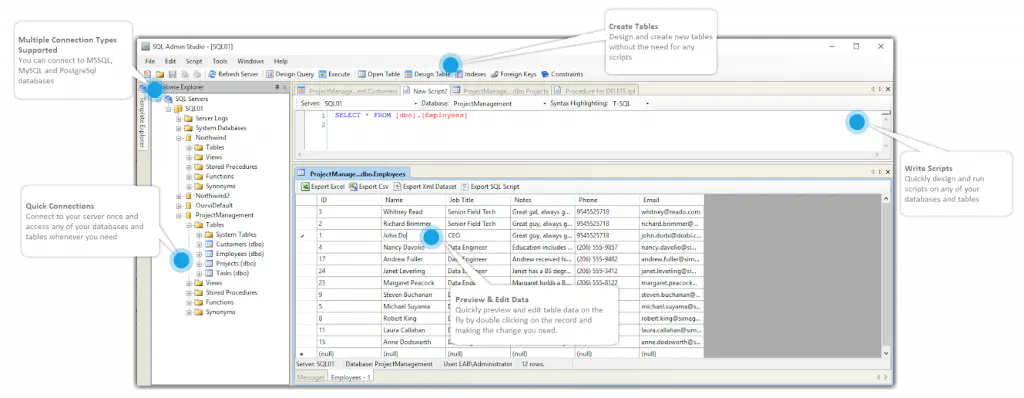The height and width of the screenshot is (398, 1024).
Task: Close the active script editor tab
Action: [x=888, y=90]
